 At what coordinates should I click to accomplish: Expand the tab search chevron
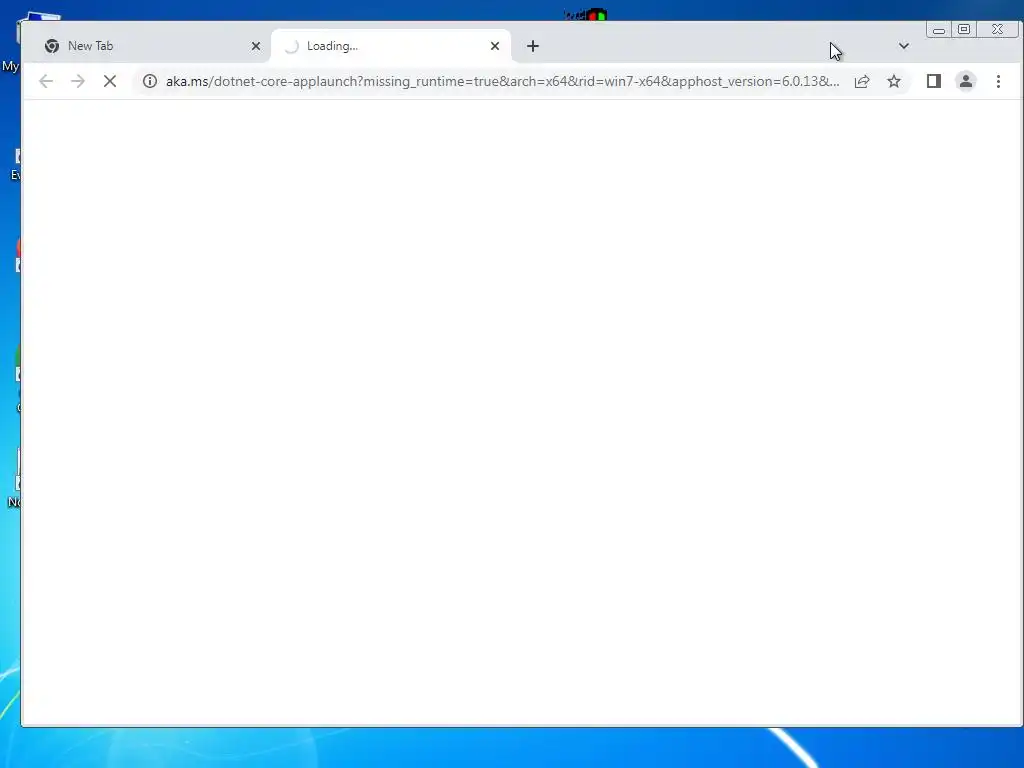(x=904, y=46)
